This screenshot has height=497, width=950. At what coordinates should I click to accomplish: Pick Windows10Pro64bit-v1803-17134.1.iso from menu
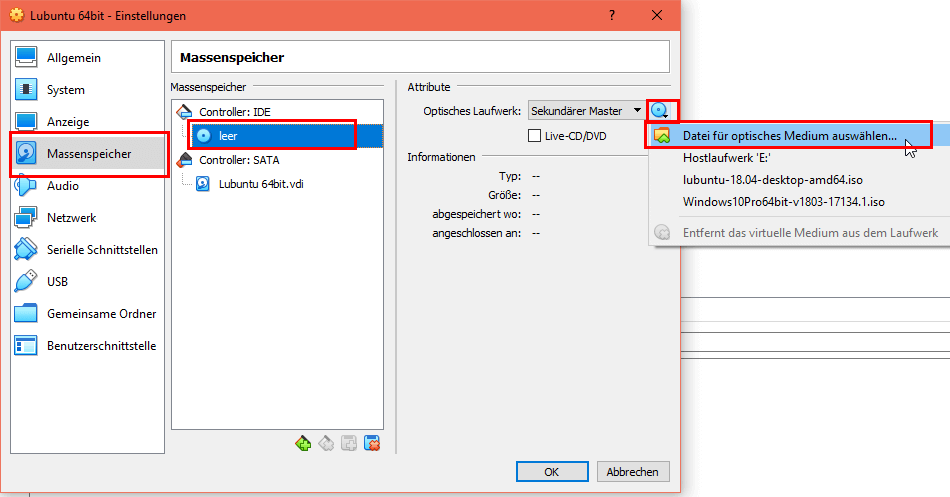pos(799,202)
